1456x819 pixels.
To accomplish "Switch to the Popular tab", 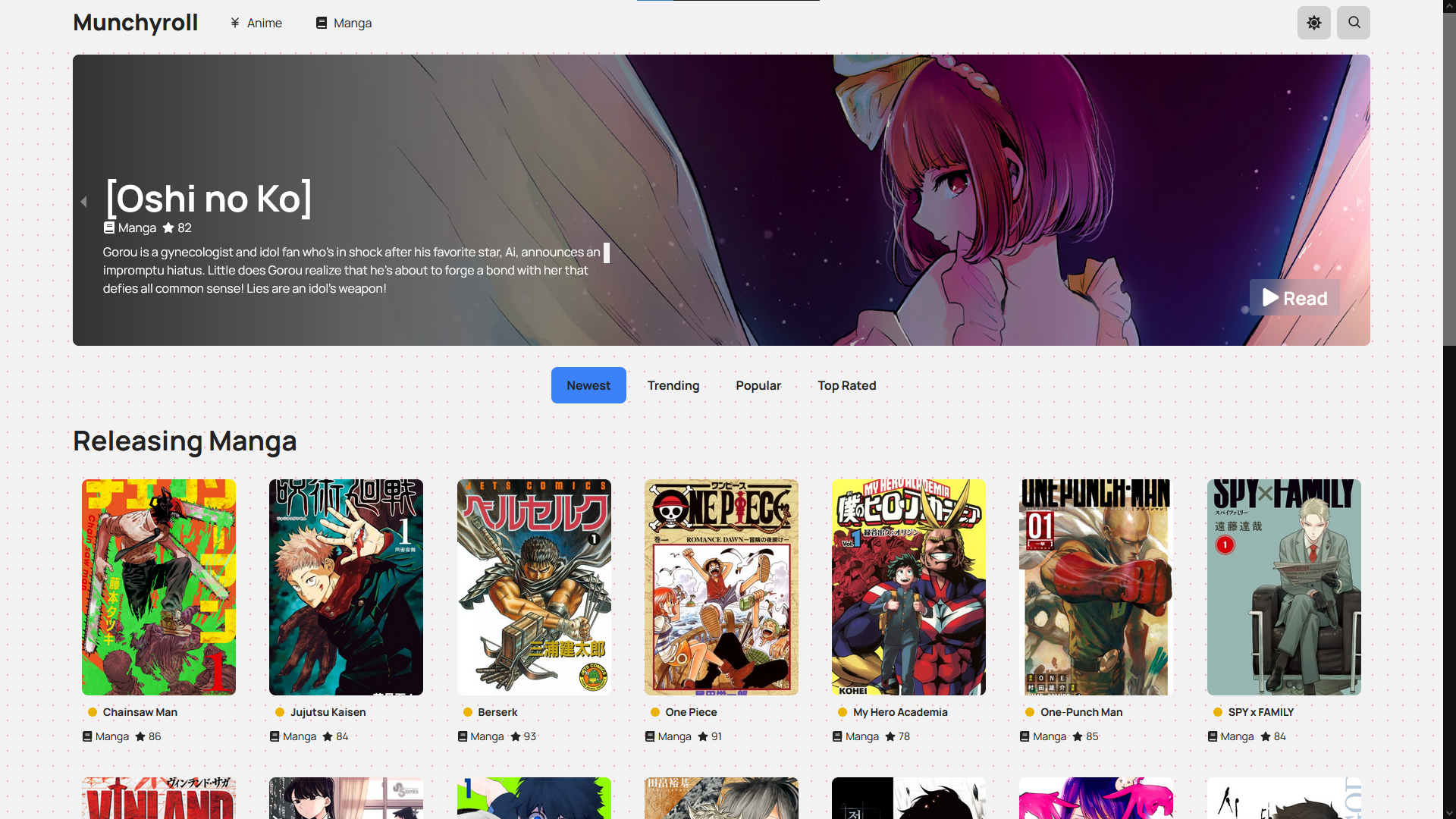I will click(758, 385).
